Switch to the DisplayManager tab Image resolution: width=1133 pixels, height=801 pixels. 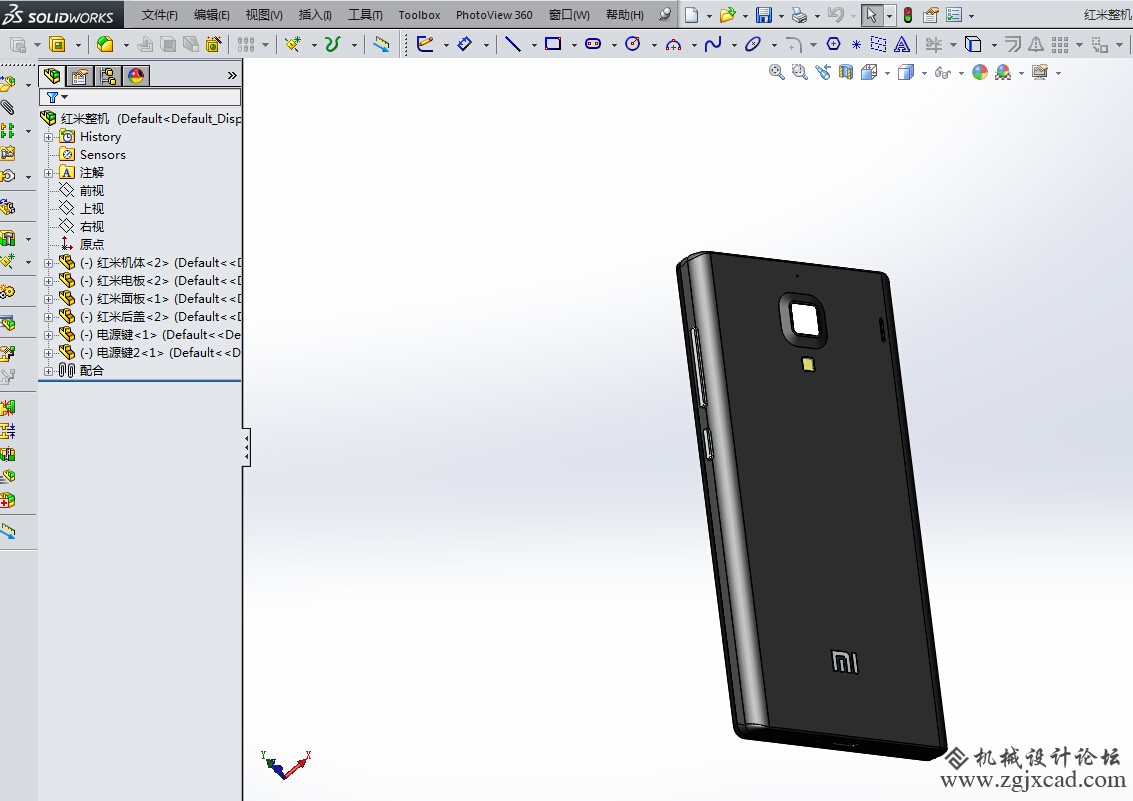pos(136,76)
